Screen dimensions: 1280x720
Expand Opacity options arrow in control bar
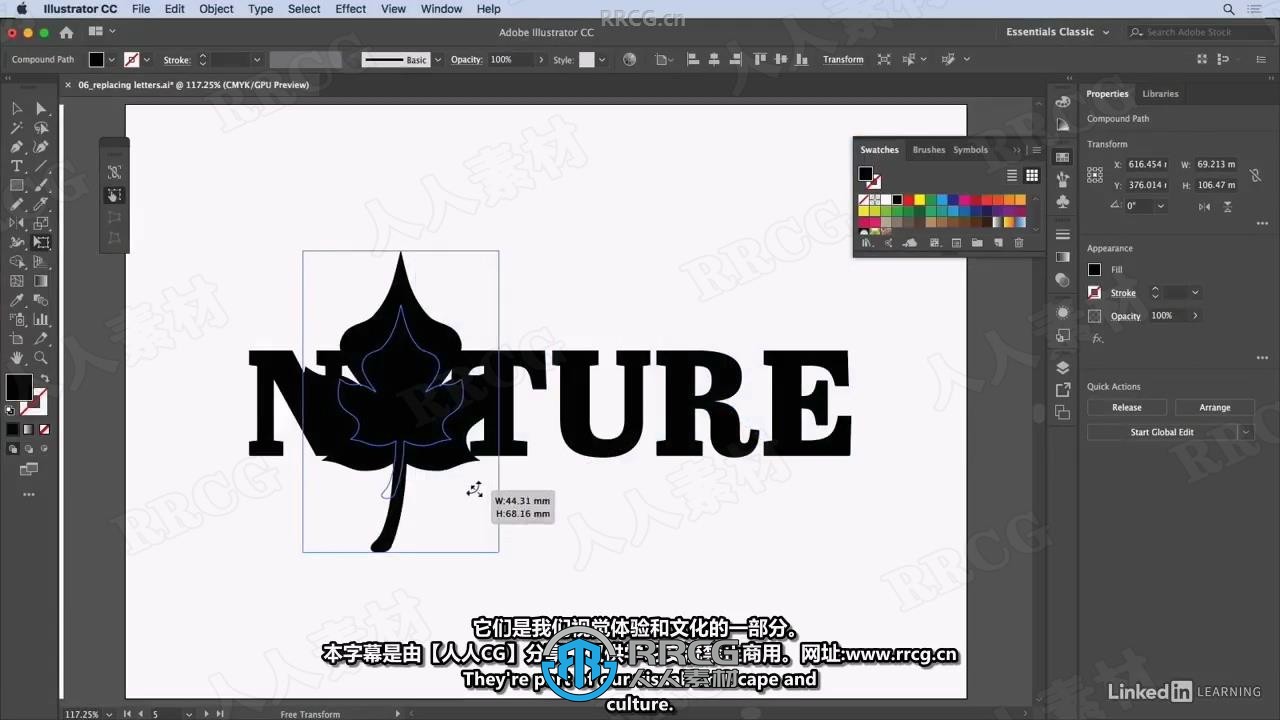pos(542,60)
